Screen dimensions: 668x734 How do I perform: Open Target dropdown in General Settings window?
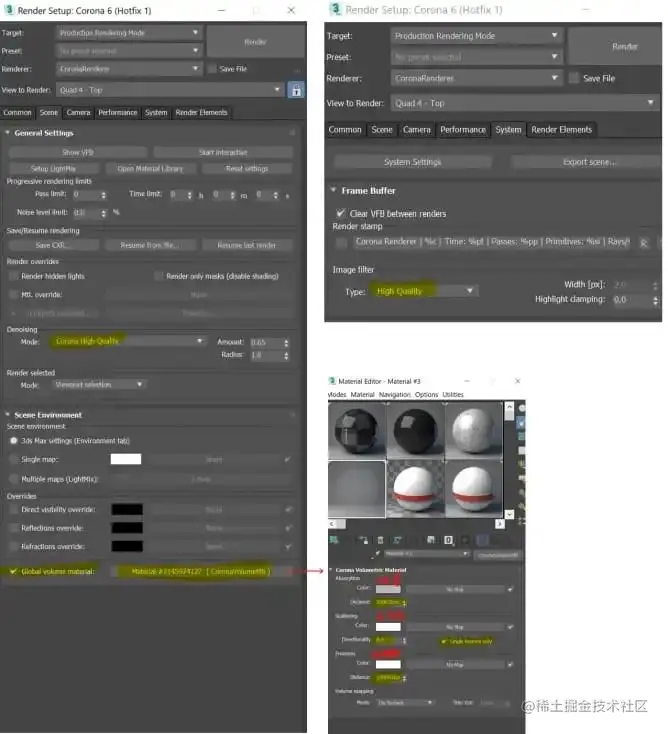129,33
